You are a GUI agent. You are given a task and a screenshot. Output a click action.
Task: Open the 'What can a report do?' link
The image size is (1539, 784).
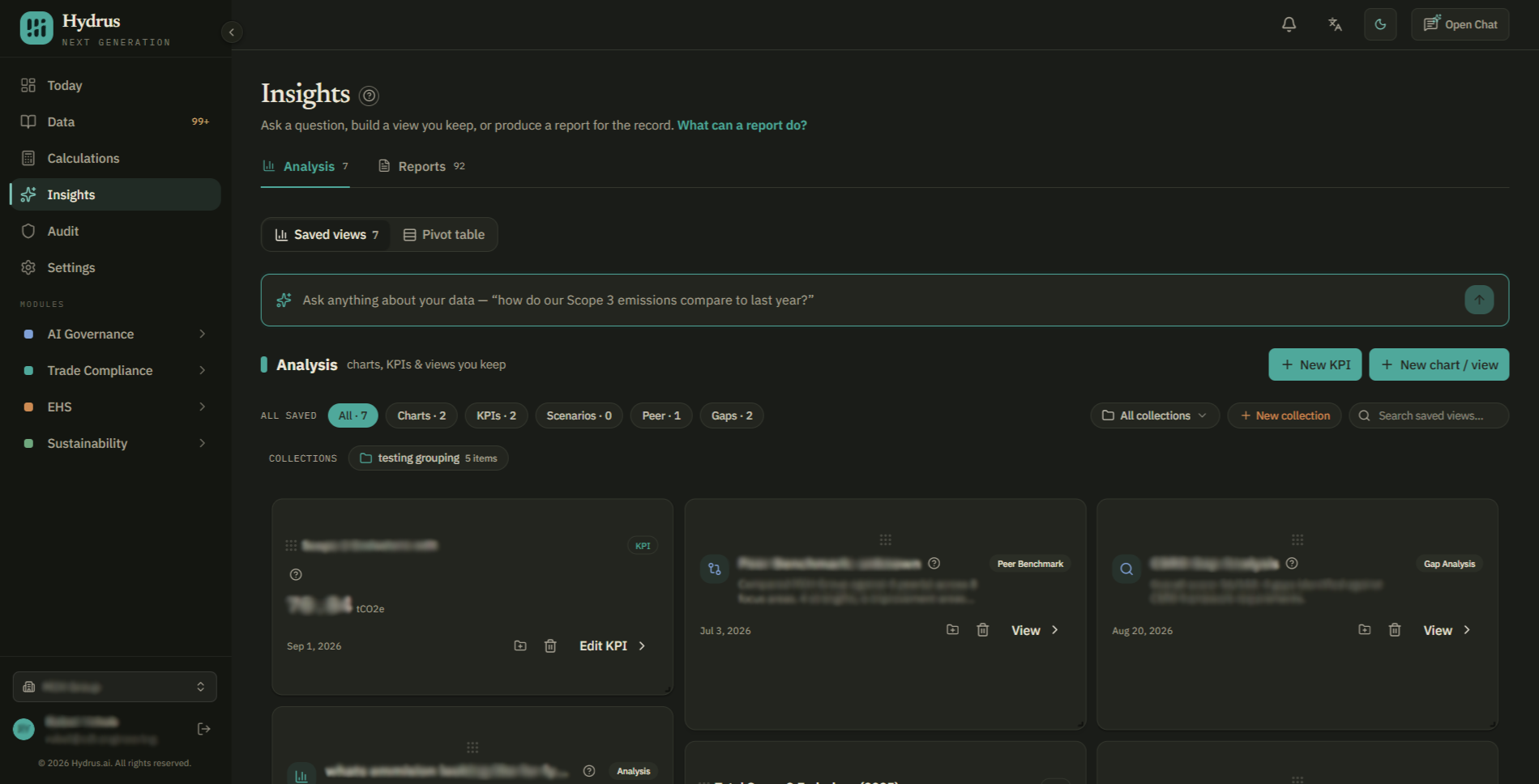[x=742, y=125]
